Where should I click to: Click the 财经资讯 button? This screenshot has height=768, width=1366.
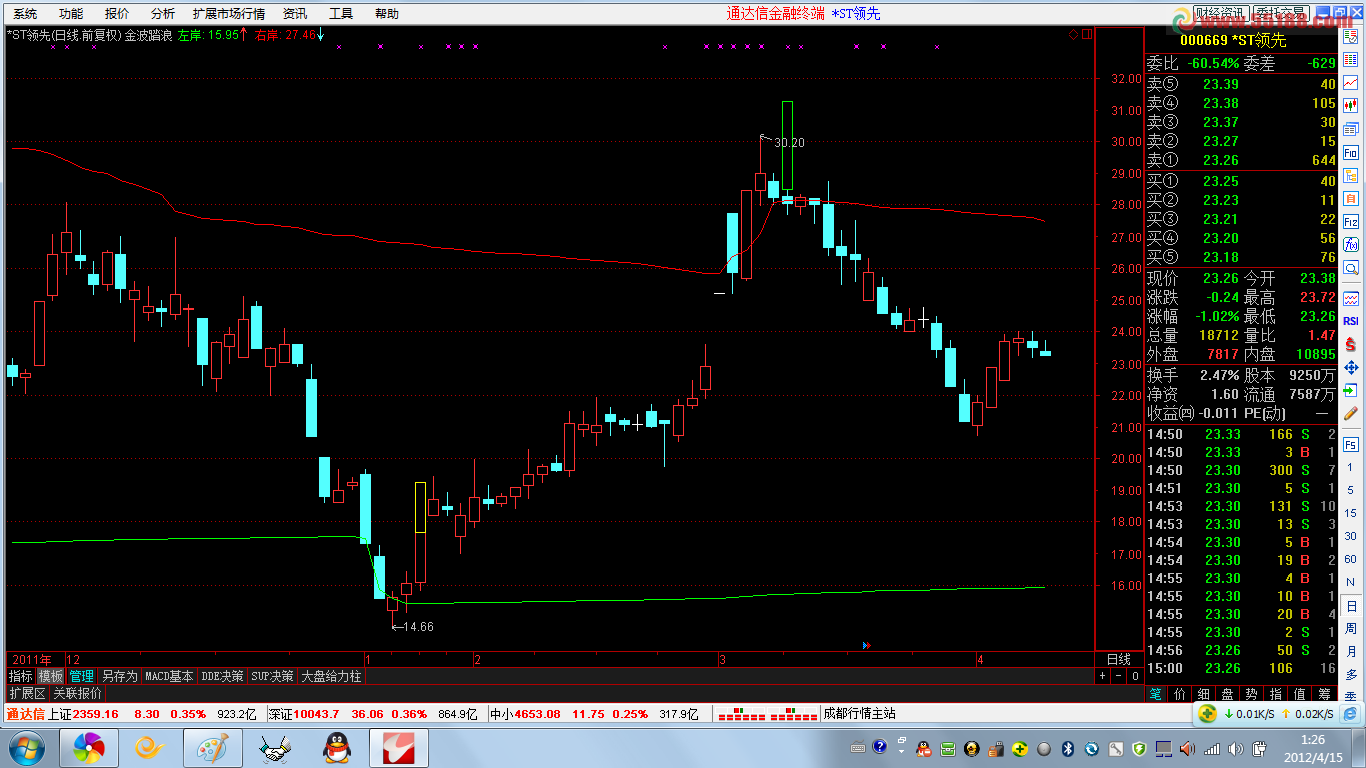1221,14
